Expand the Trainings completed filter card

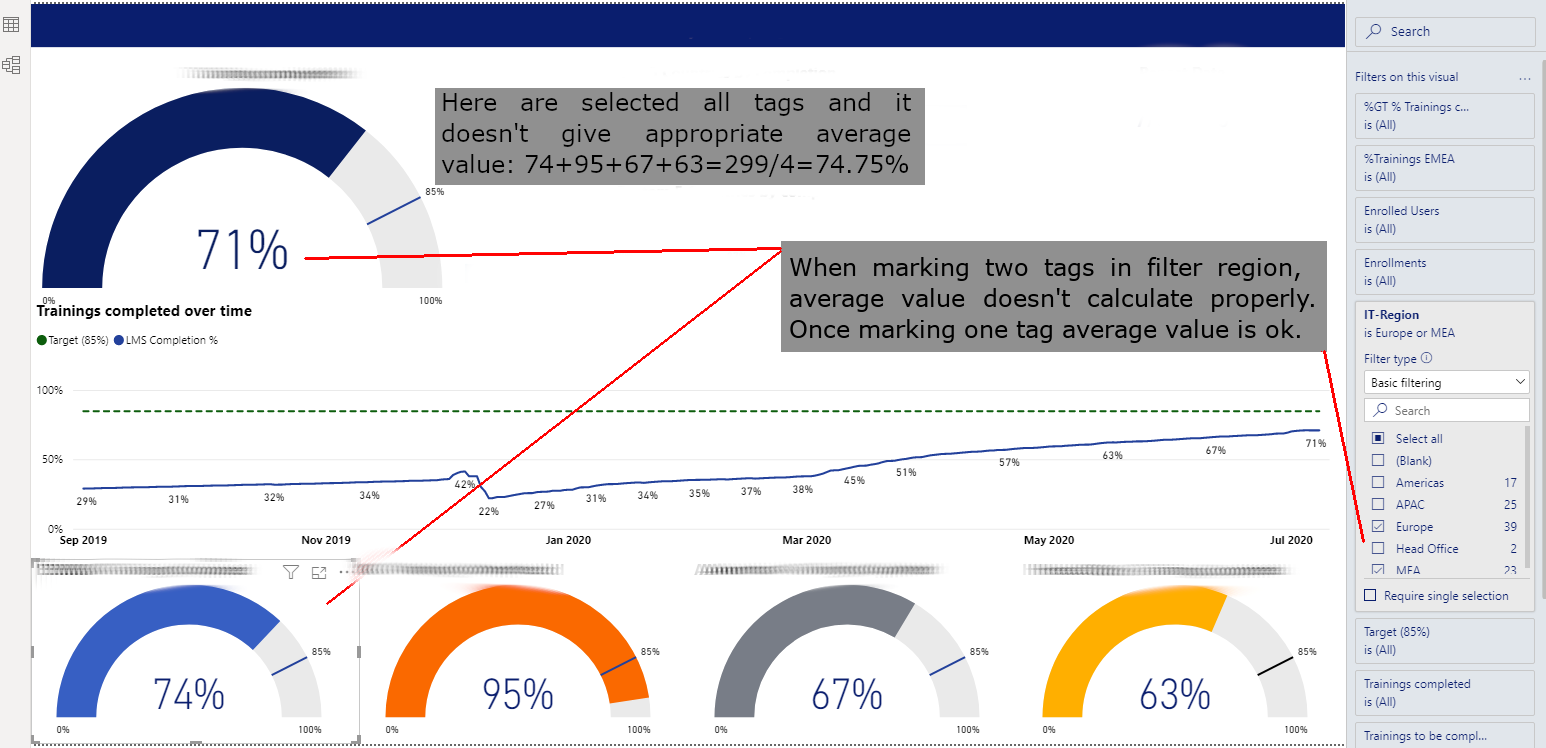pos(1445,692)
